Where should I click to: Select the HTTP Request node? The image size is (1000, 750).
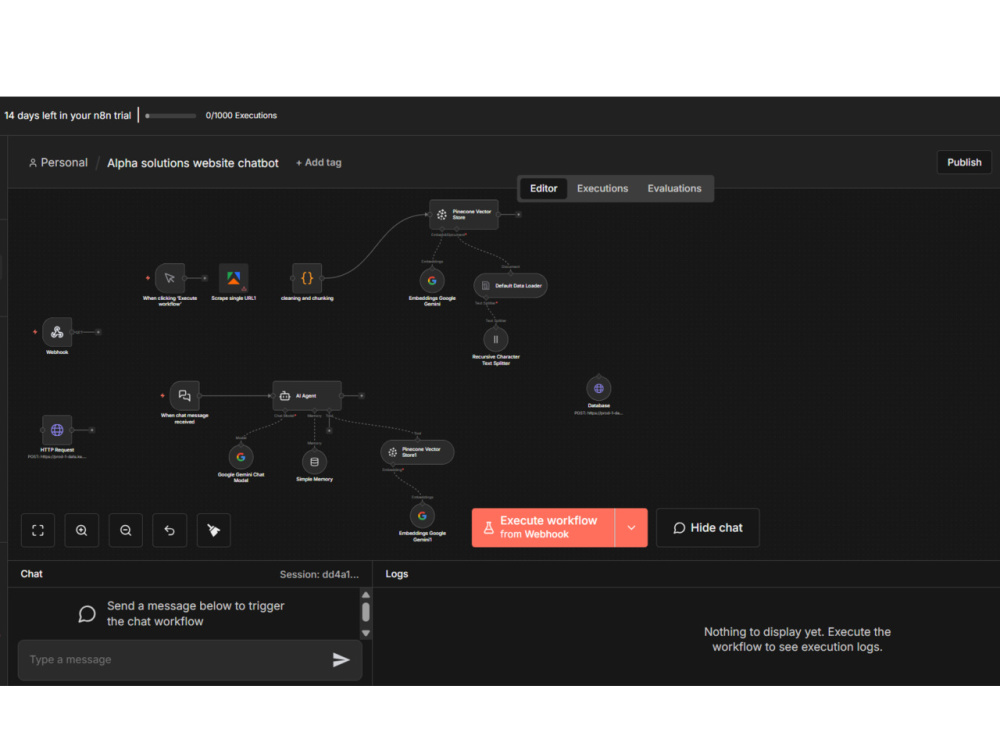coord(57,430)
